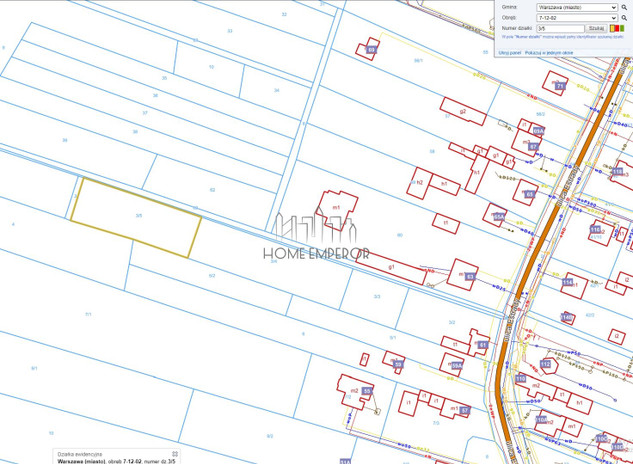The image size is (633, 464).
Task: Click the Szukaj search button
Action: (x=596, y=29)
